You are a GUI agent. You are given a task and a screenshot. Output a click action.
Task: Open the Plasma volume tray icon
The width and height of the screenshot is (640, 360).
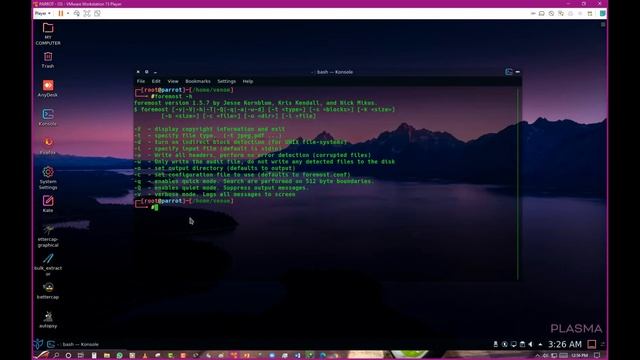point(531,344)
